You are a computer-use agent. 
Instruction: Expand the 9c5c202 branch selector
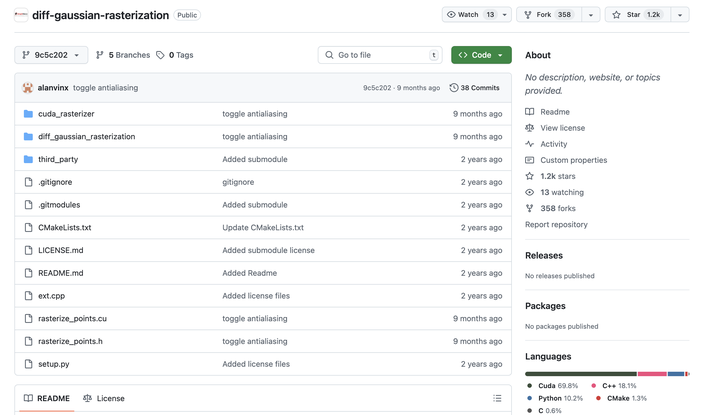tap(51, 55)
